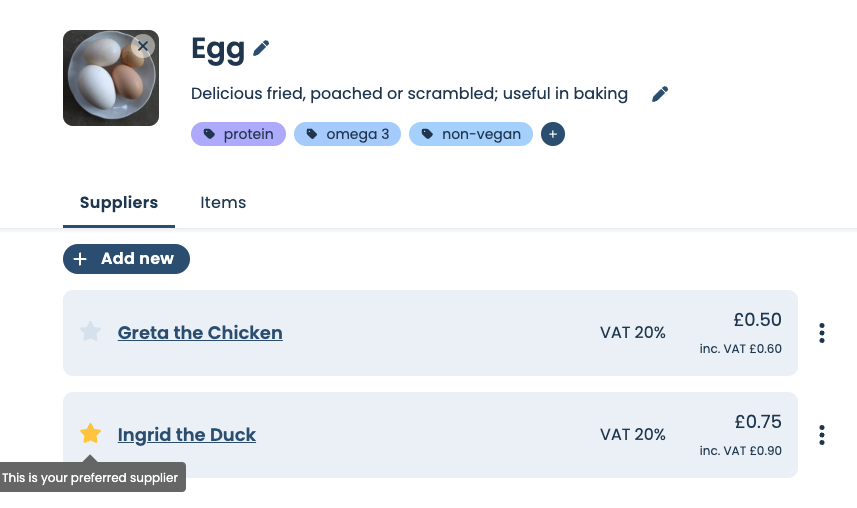Open the Greta the Chicken link
Screen dimensions: 857x508
pyautogui.click(x=200, y=333)
